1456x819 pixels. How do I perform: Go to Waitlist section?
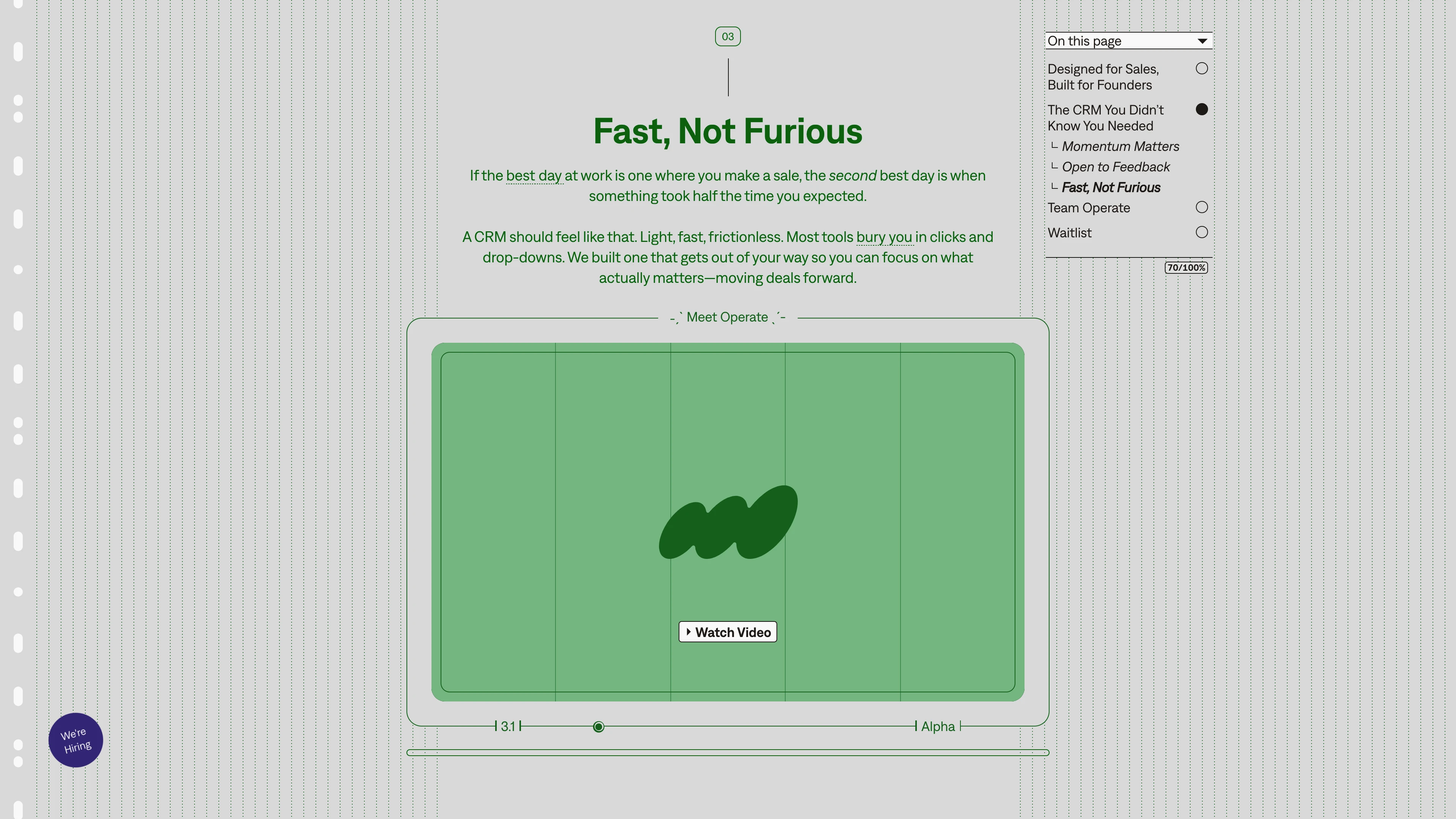pos(1069,232)
